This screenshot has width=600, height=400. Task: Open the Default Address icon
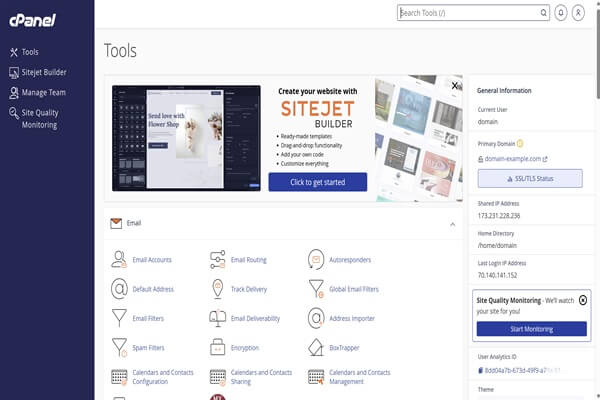[x=119, y=289]
